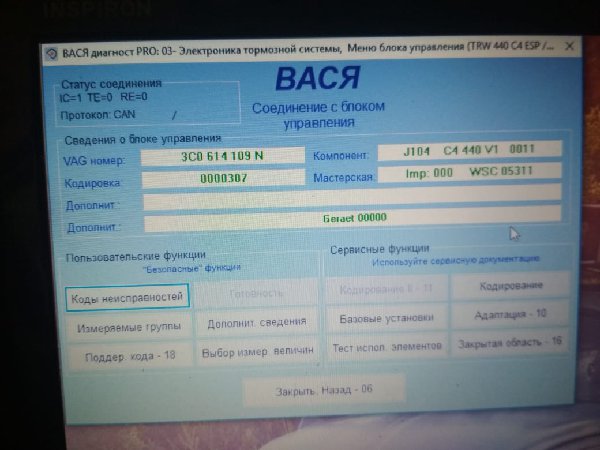Click the Кодировка field 0000307

[x=223, y=178]
